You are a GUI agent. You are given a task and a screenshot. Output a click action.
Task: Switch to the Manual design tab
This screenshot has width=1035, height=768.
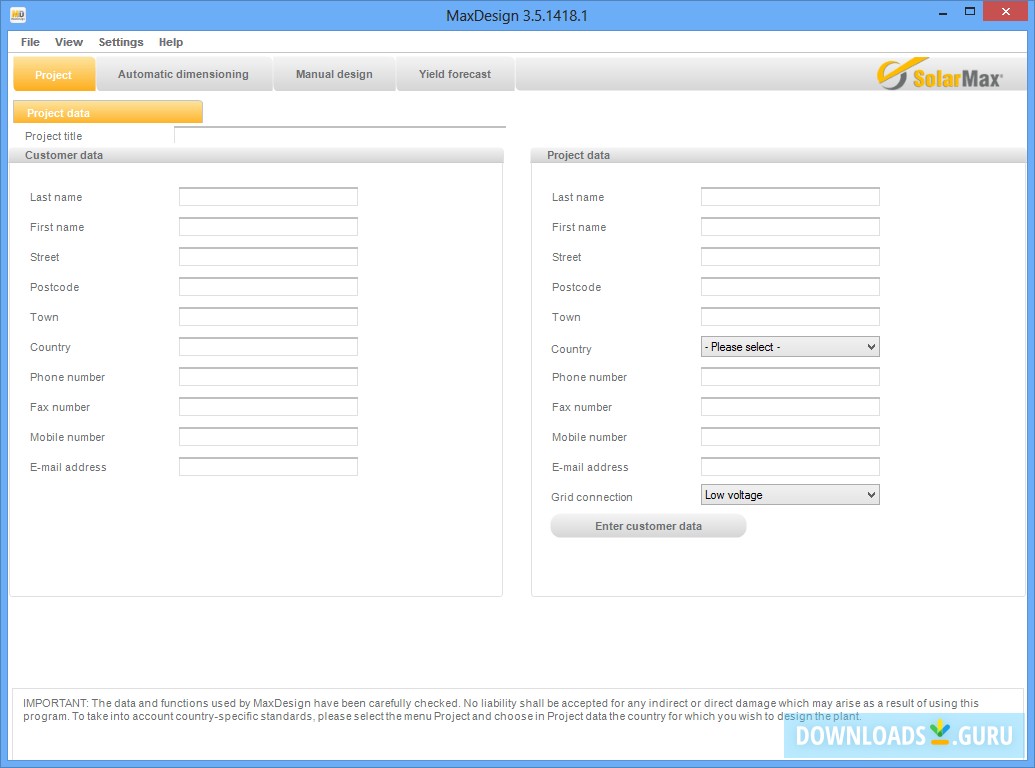pyautogui.click(x=334, y=75)
